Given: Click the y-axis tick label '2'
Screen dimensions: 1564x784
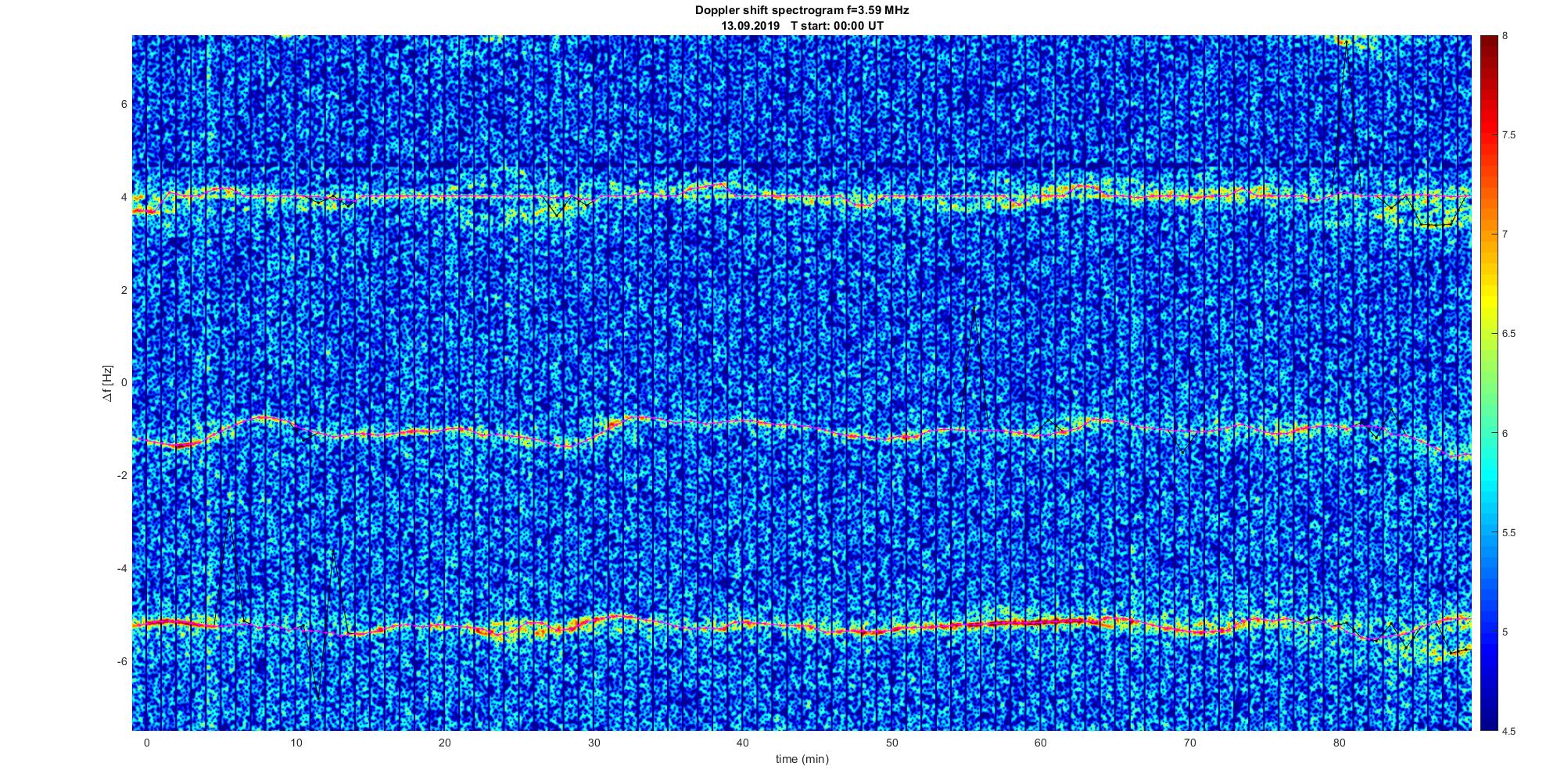Looking at the screenshot, I should (124, 290).
